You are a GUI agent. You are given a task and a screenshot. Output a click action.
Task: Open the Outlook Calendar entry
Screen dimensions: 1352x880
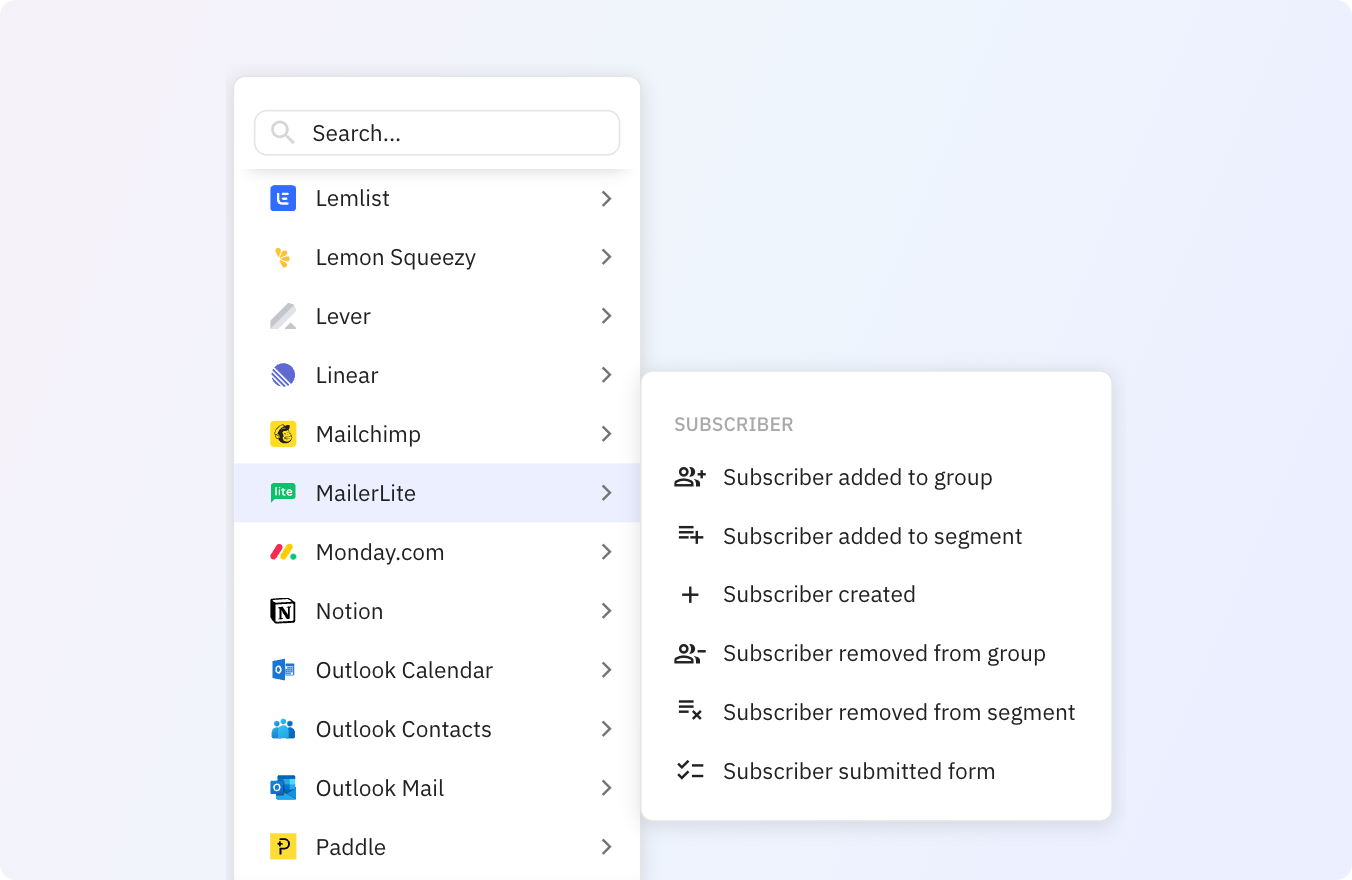point(437,670)
